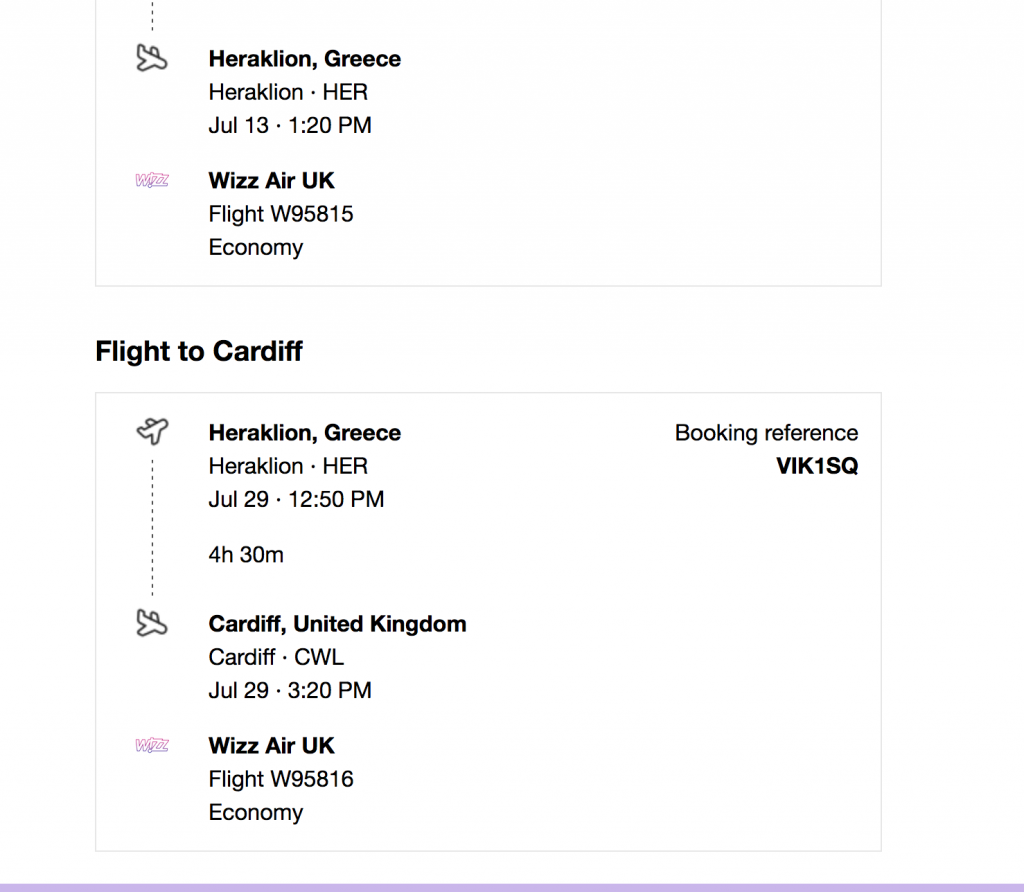Click the Wizz Air UK name above Flight W95816
Viewport: 1024px width, 892px height.
[x=271, y=746]
